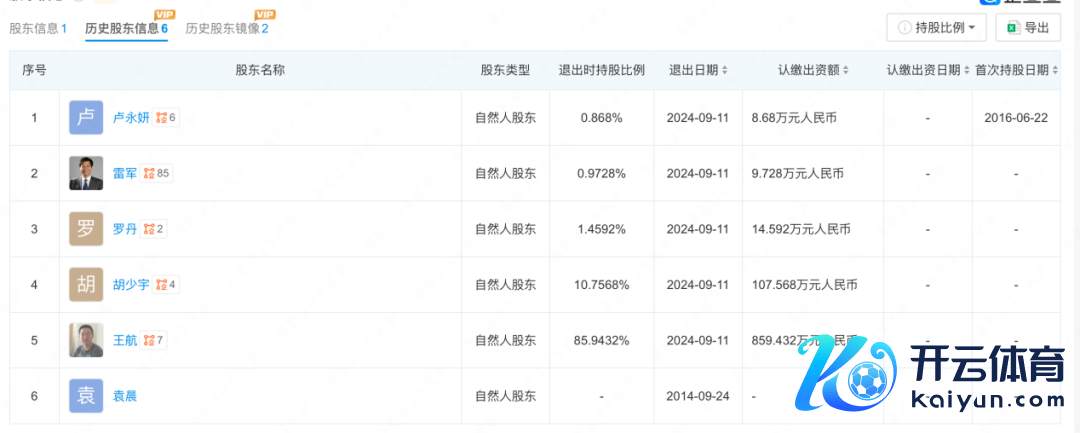Sort by 退出日期 column
The image size is (1080, 433).
point(698,71)
